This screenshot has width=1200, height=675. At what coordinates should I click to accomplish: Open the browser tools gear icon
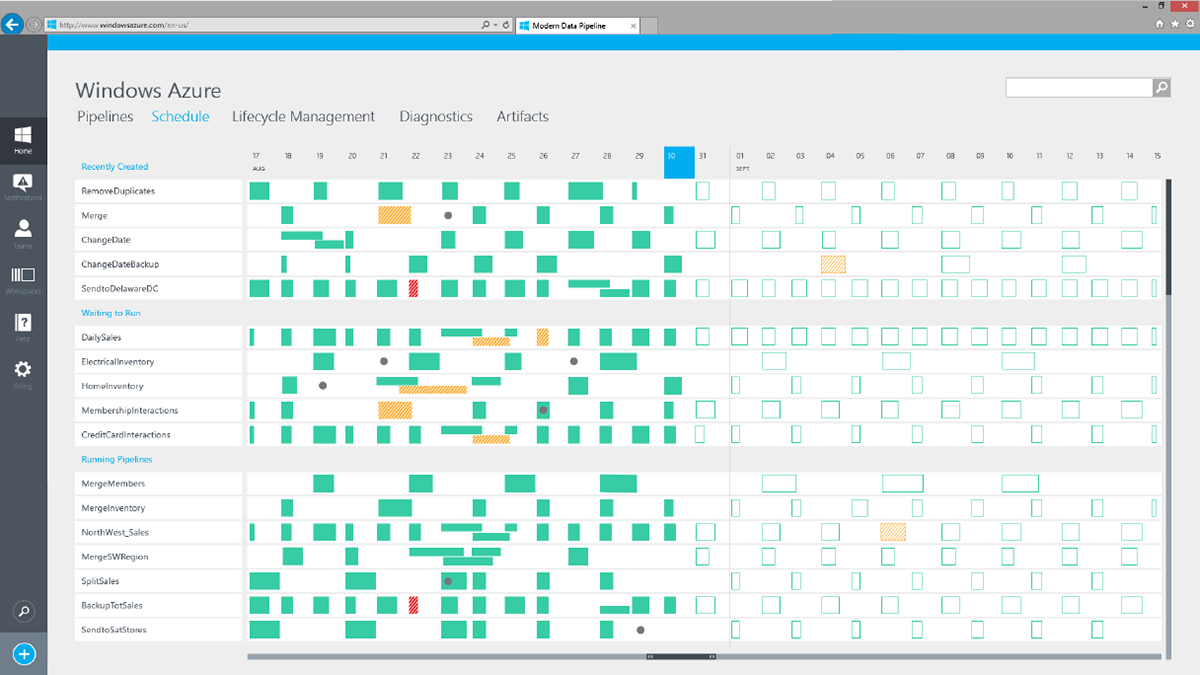[1189, 23]
